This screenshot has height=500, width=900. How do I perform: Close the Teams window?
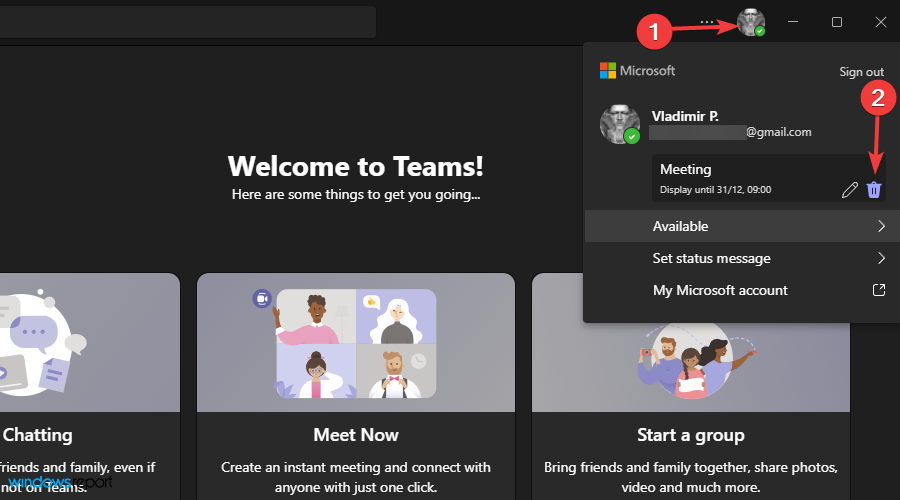pos(880,22)
